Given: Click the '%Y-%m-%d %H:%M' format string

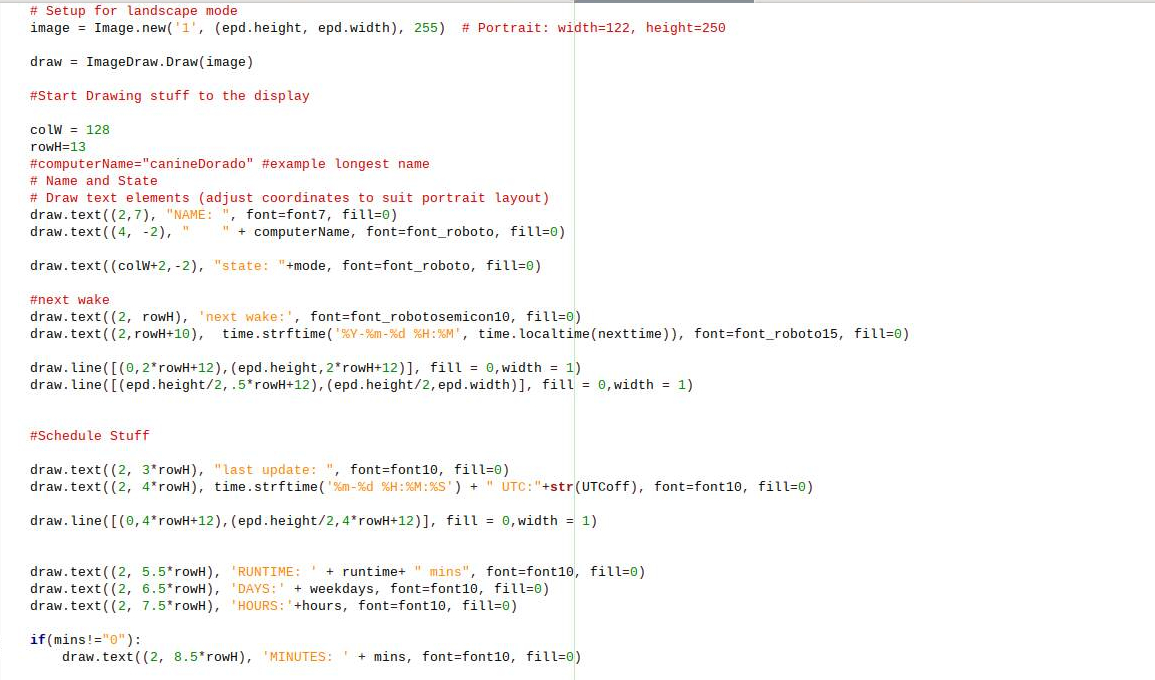Looking at the screenshot, I should pos(393,334).
